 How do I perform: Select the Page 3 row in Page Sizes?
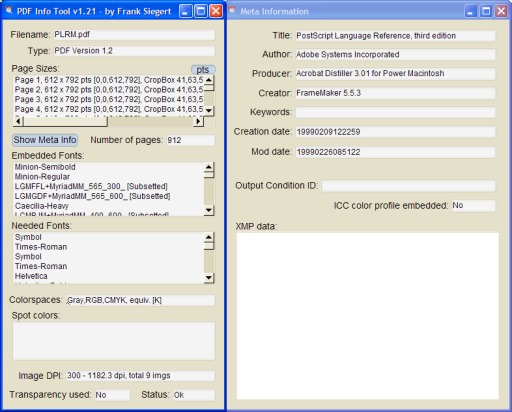point(109,99)
